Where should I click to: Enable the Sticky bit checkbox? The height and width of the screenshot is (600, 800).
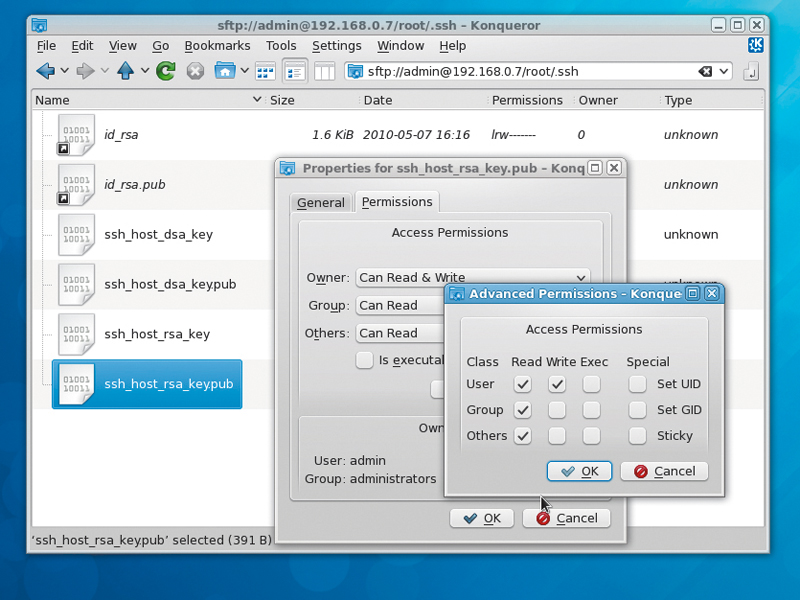pos(637,435)
